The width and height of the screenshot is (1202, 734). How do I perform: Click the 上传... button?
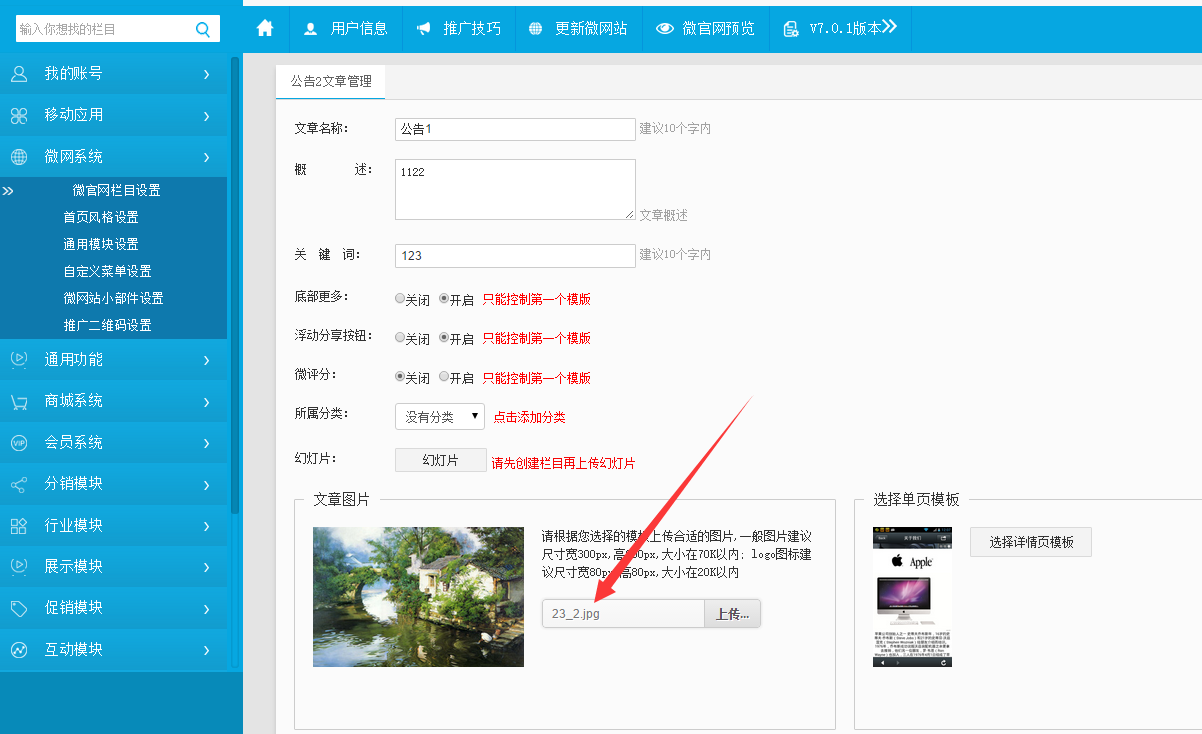coord(732,614)
